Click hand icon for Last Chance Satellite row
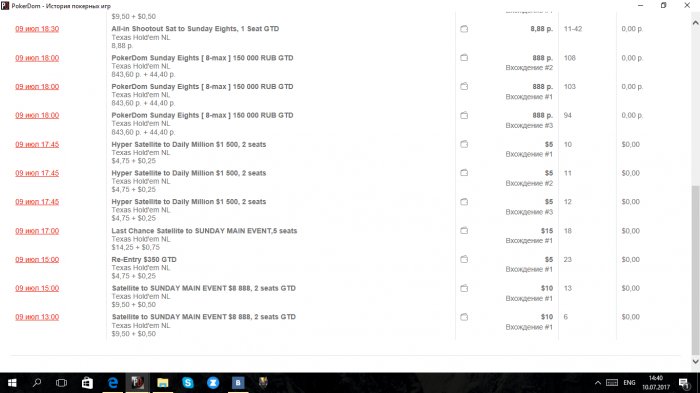Screen dimensions: 700x393 [x=464, y=231]
